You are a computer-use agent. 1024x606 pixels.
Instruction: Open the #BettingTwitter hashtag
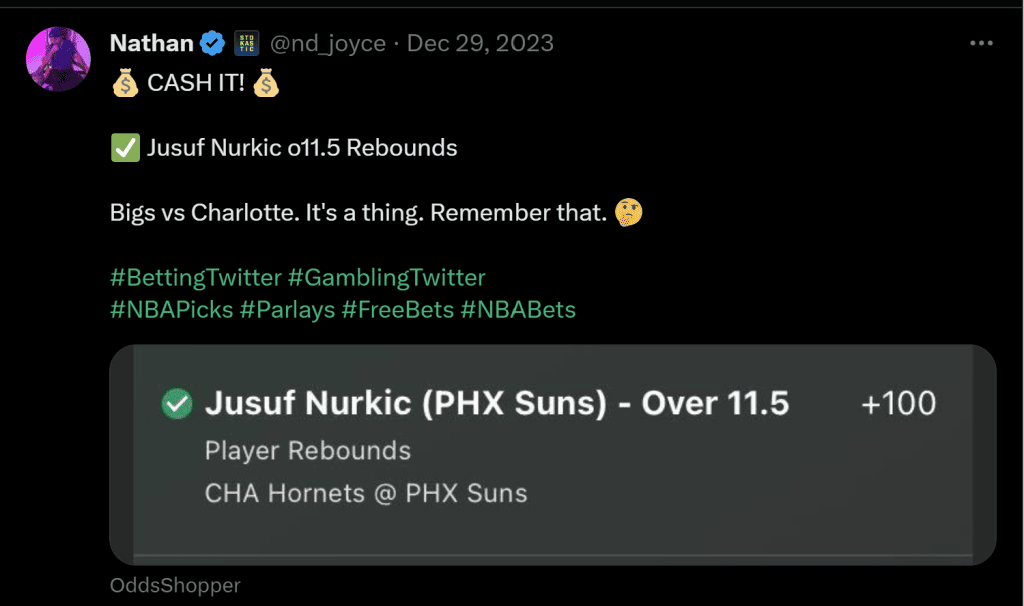196,278
